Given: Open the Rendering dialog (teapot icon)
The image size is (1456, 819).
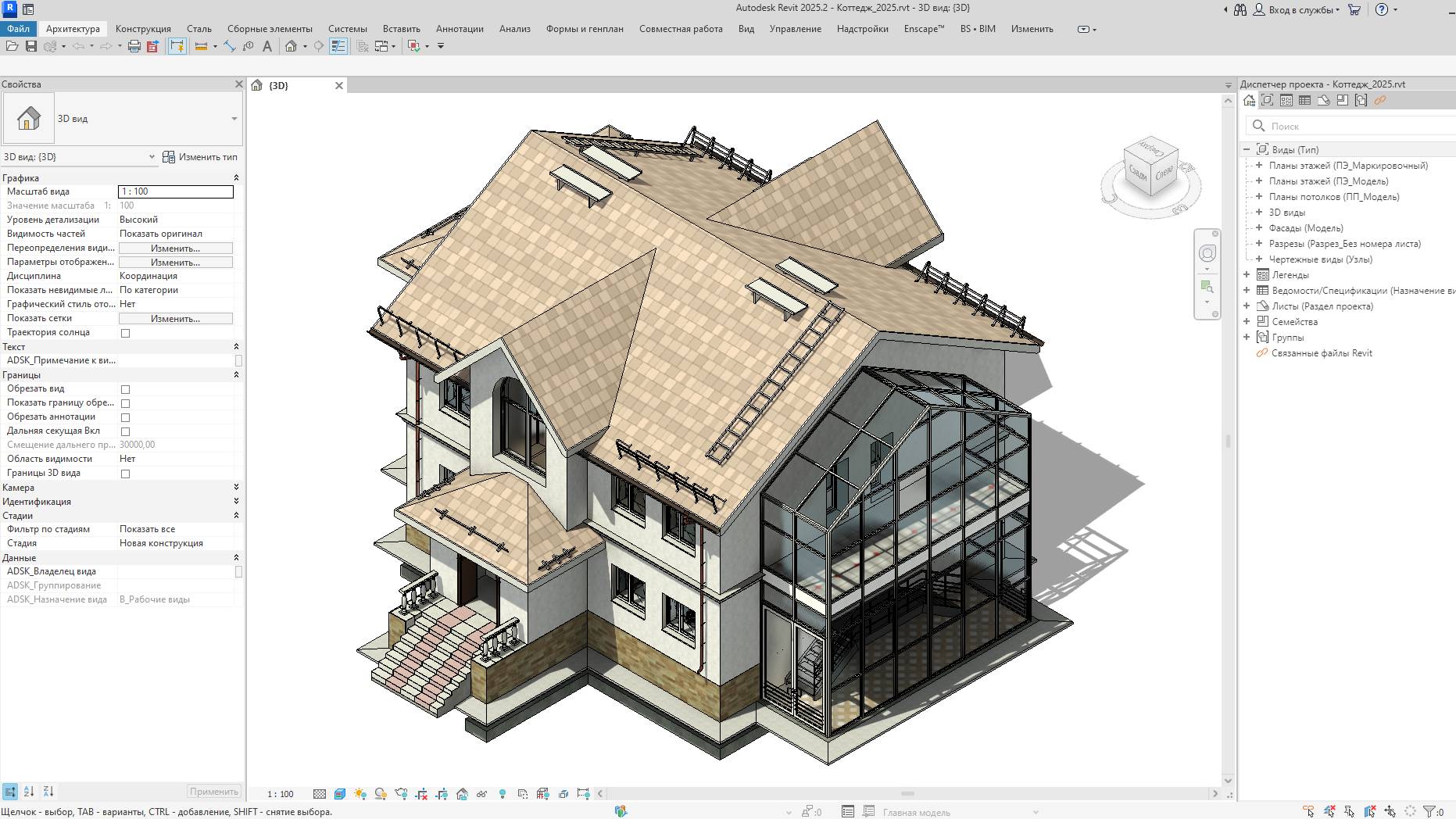Looking at the screenshot, I should click(x=400, y=794).
